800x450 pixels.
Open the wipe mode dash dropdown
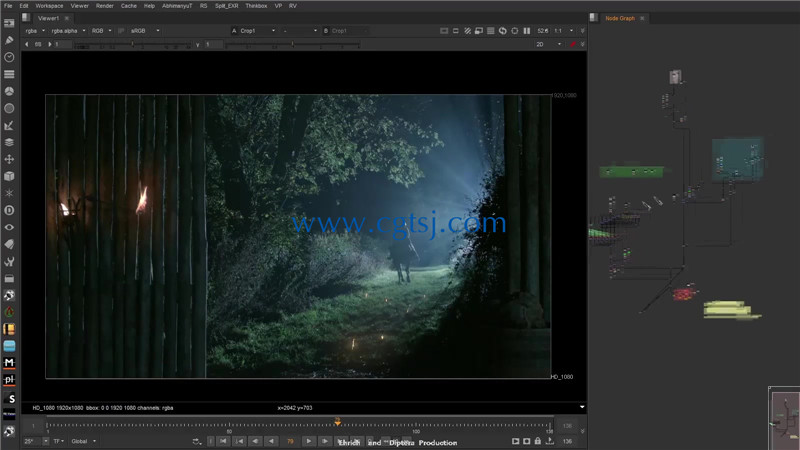click(x=299, y=31)
